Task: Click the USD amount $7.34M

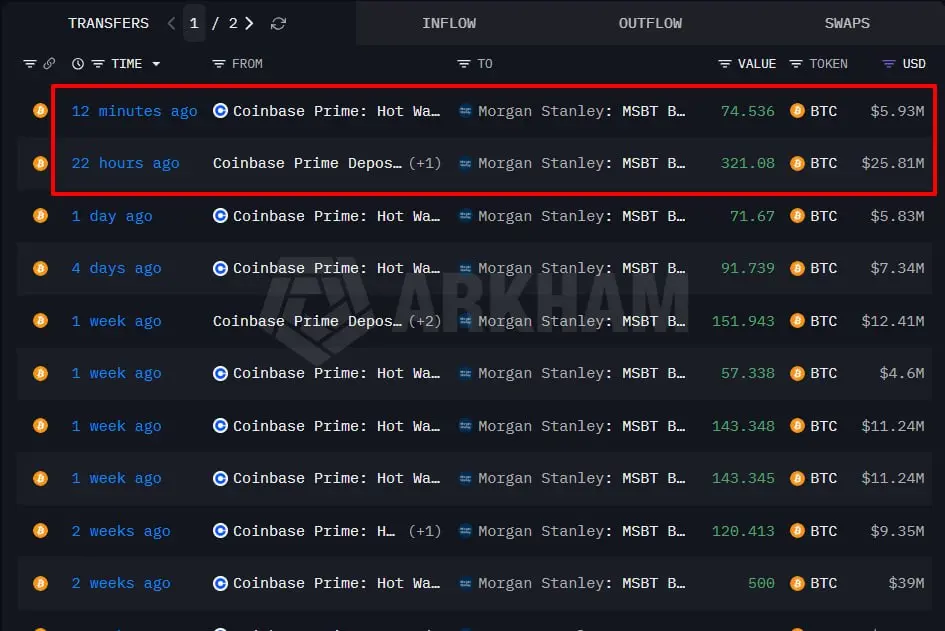Action: pyautogui.click(x=897, y=268)
